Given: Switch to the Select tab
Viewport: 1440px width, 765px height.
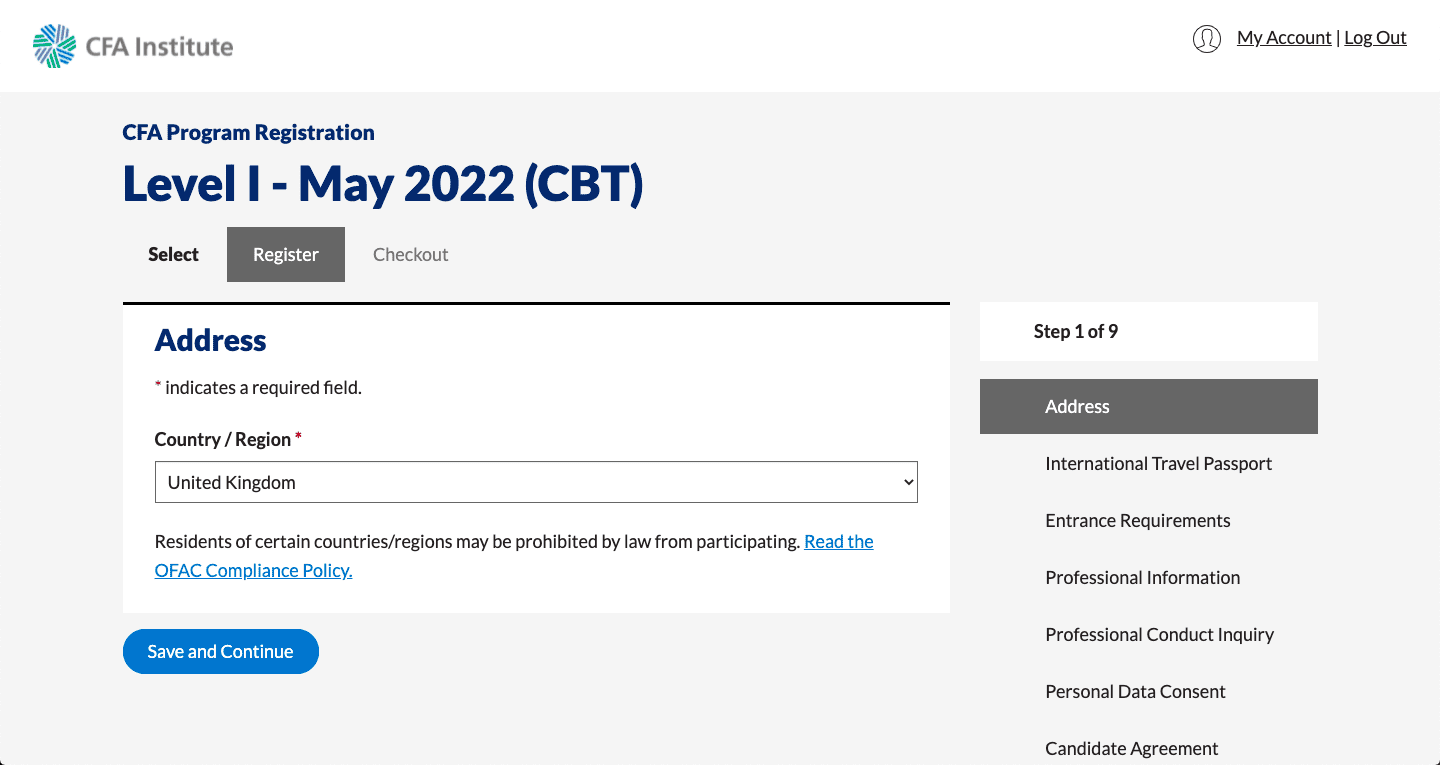Looking at the screenshot, I should click(174, 254).
